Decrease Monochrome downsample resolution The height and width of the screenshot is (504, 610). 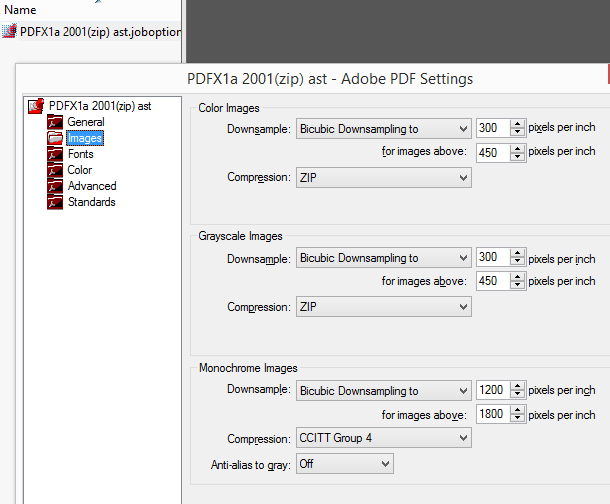coord(517,394)
